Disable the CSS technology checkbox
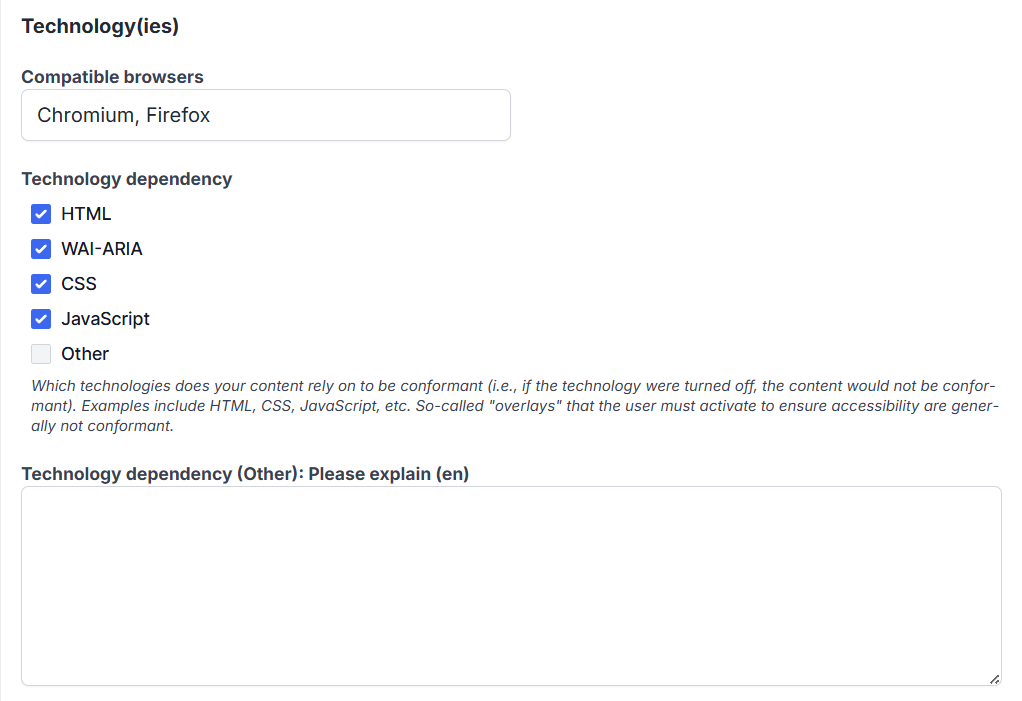 [x=41, y=284]
